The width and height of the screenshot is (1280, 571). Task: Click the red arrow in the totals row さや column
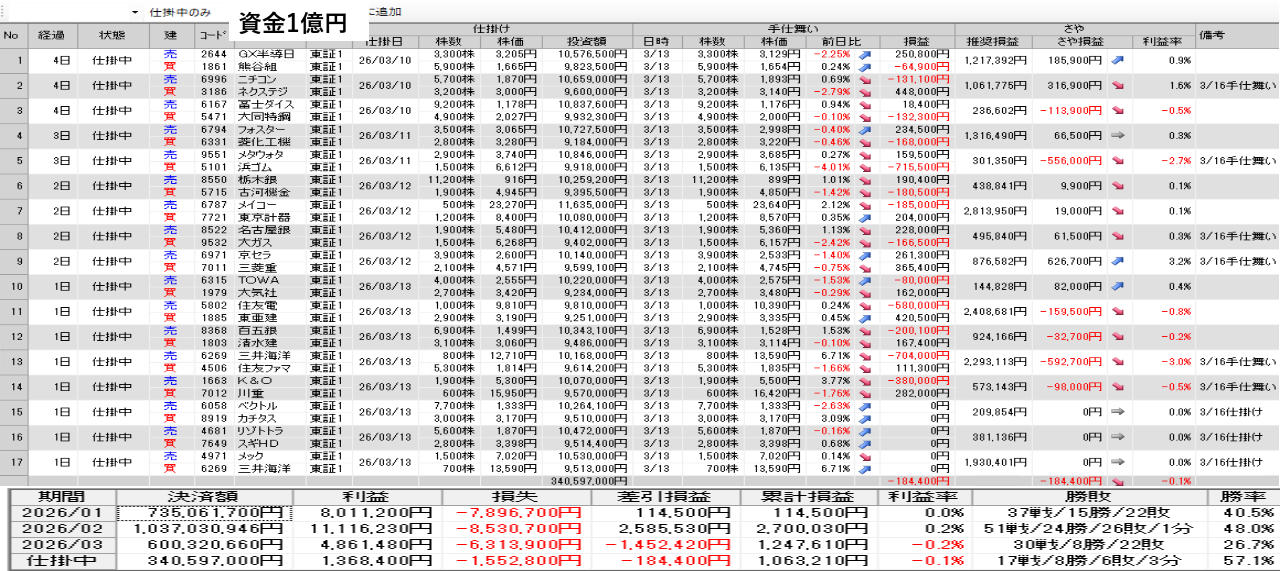[x=1116, y=481]
